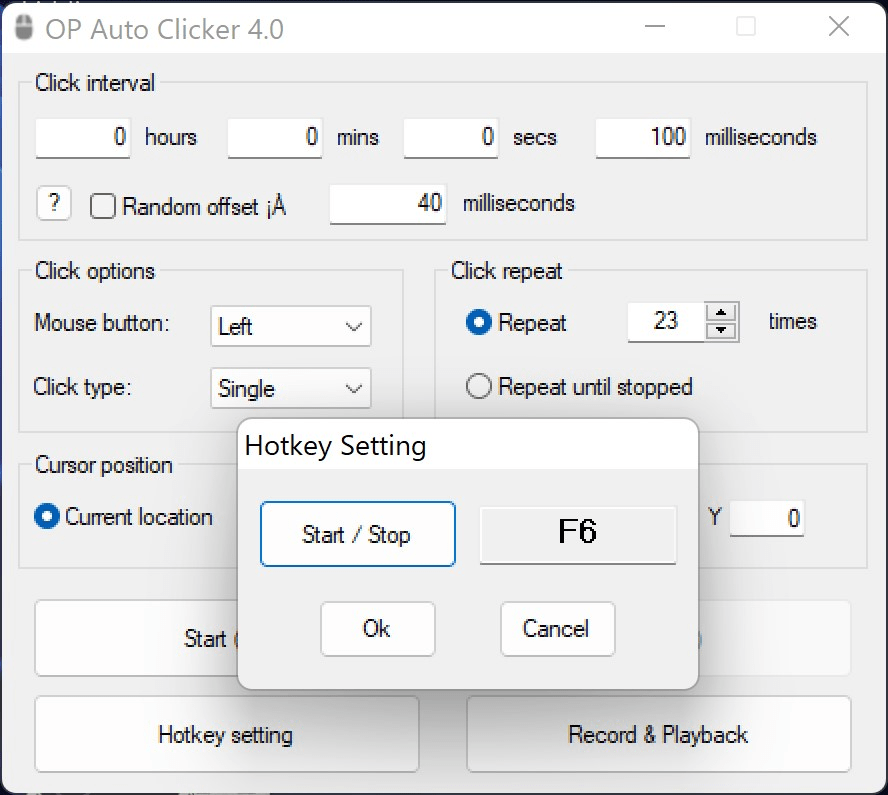The height and width of the screenshot is (795, 888).
Task: Decrease repeat count with the down arrow
Action: (721, 329)
